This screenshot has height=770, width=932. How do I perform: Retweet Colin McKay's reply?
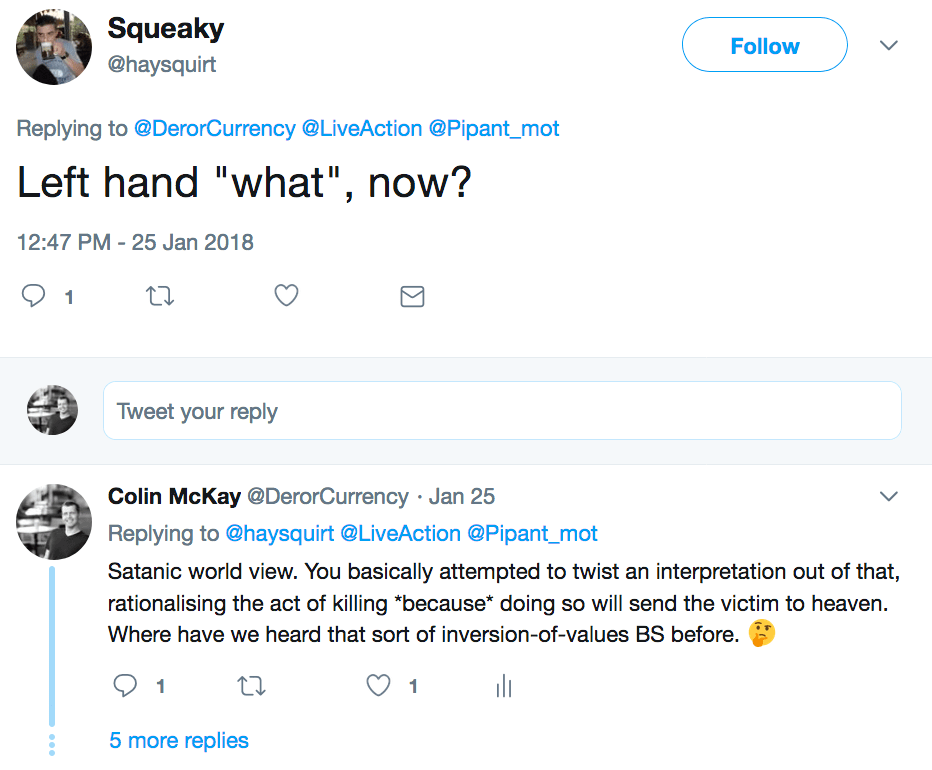tap(251, 686)
